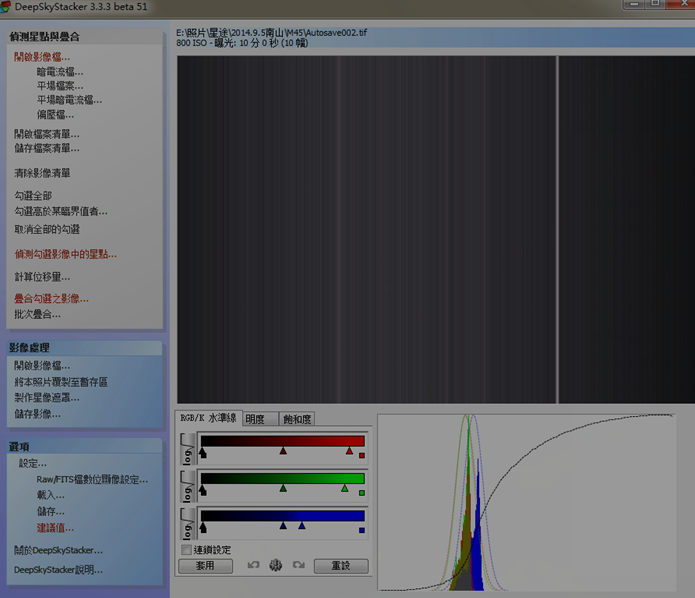Select the green black-point marker

coord(203,490)
